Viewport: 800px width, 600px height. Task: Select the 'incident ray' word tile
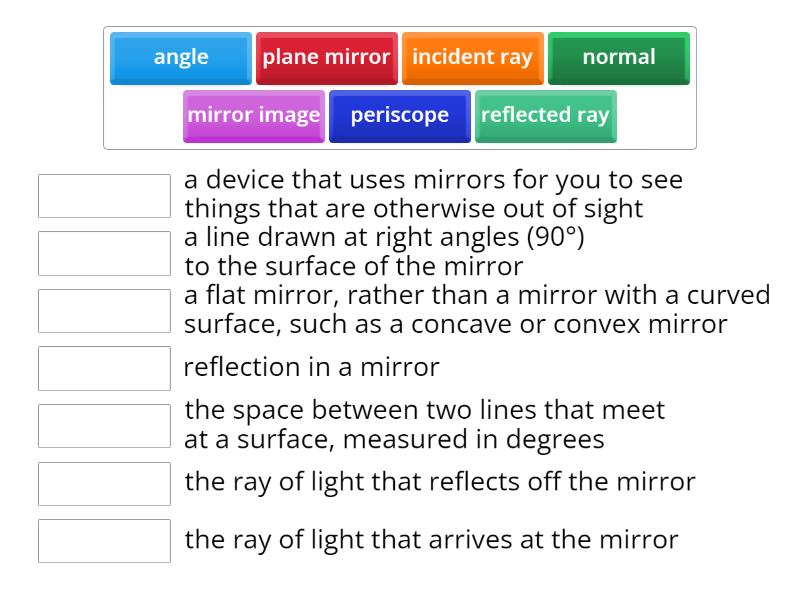click(472, 57)
